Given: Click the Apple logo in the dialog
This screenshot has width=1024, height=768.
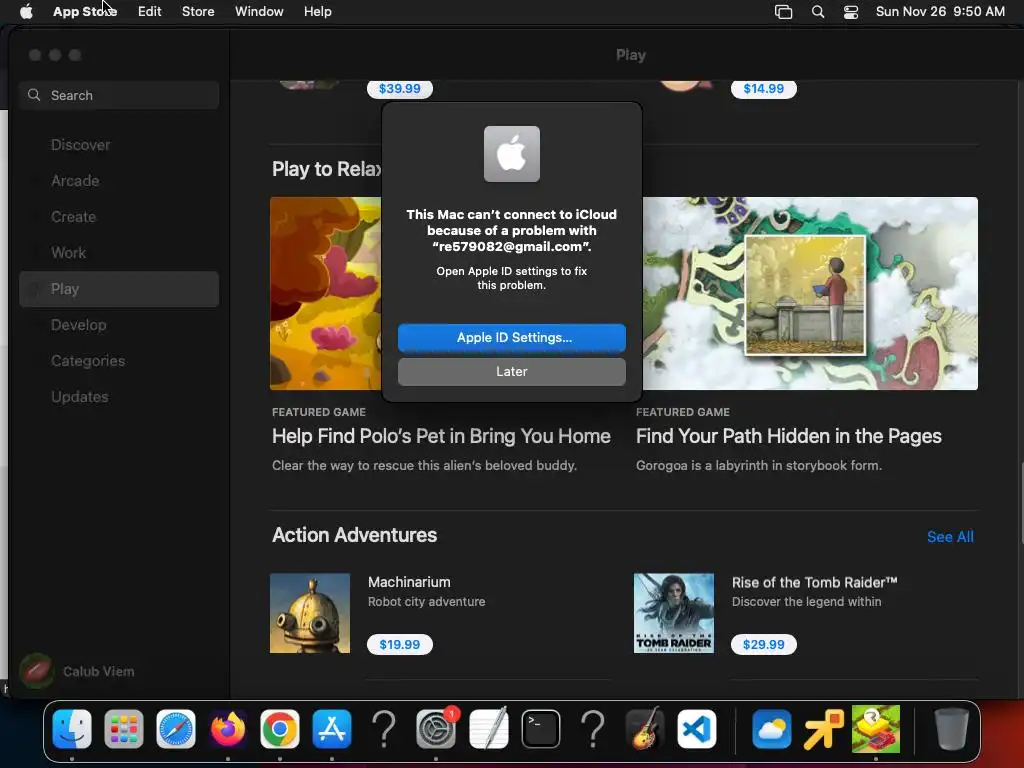Looking at the screenshot, I should tap(512, 154).
